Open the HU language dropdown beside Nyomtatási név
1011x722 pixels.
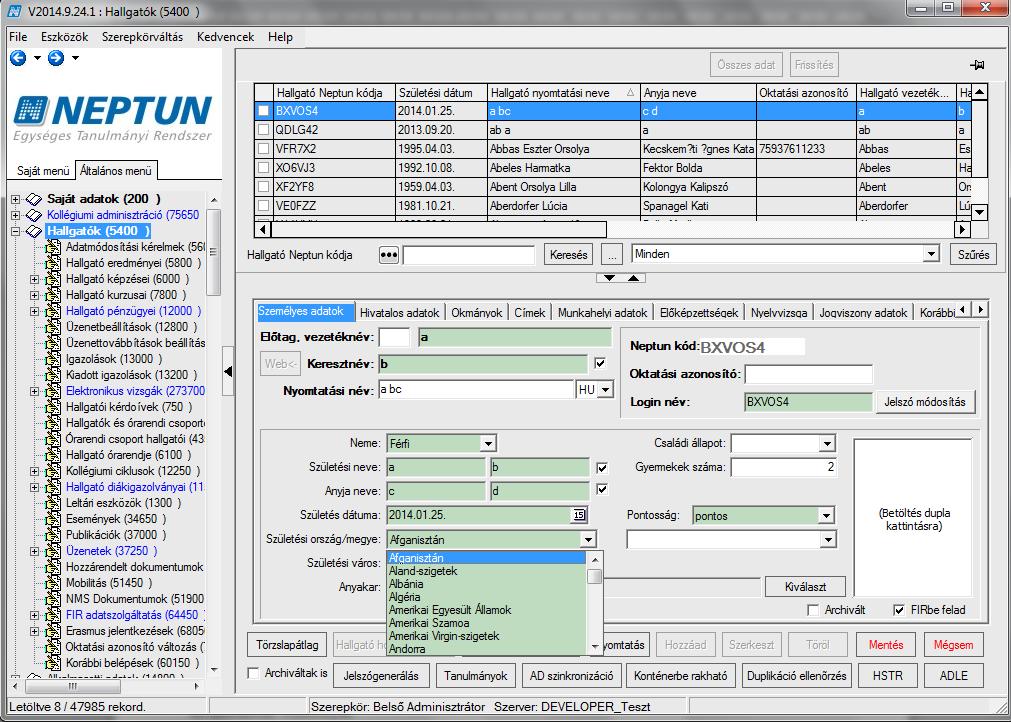tap(606, 390)
